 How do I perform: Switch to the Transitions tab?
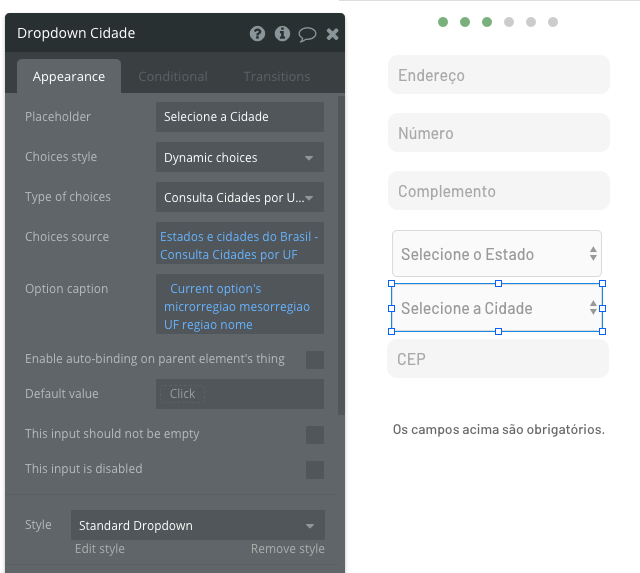tap(277, 77)
